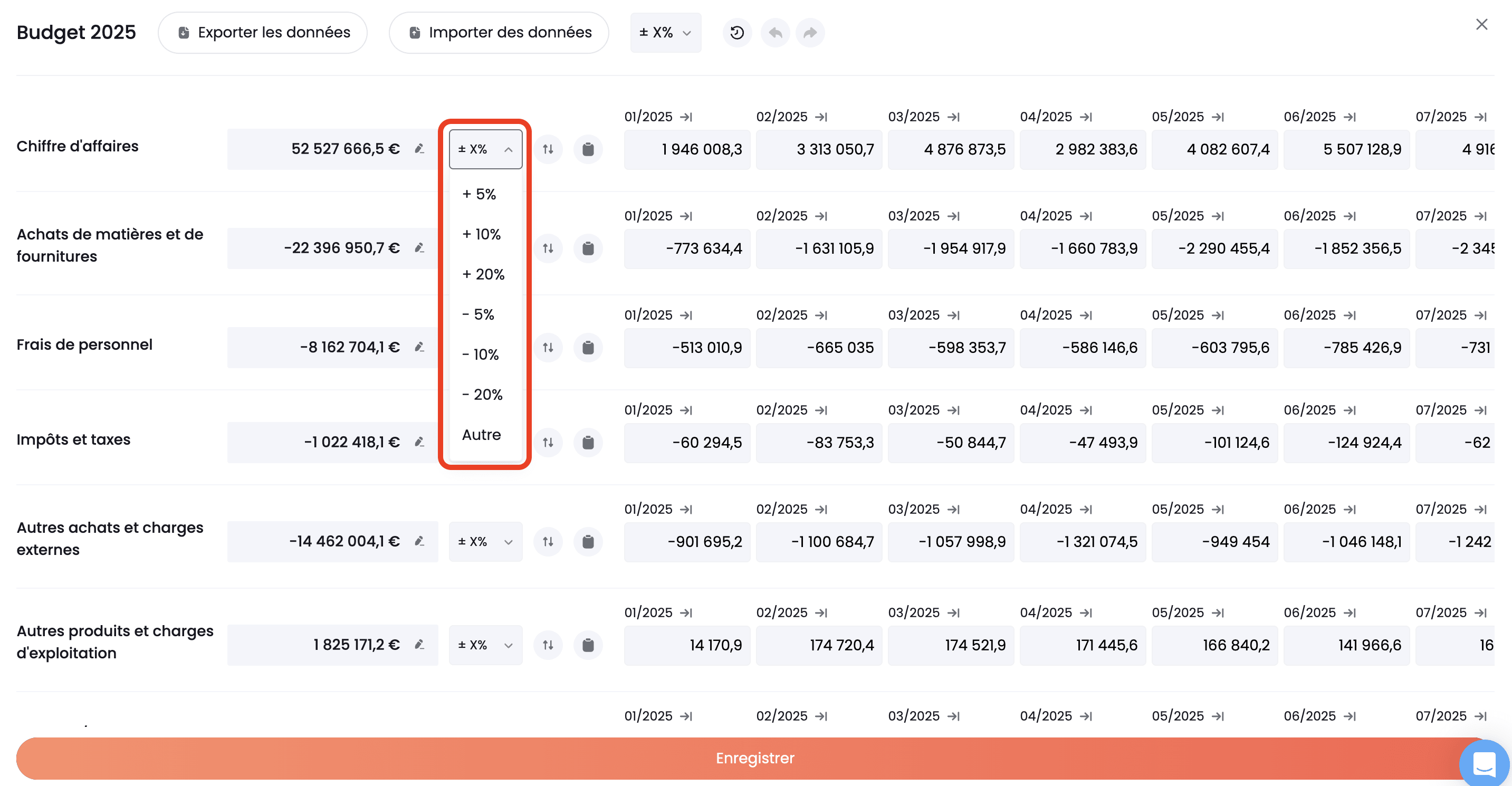The width and height of the screenshot is (1512, 786).
Task: Click Importer des données button
Action: coord(499,33)
